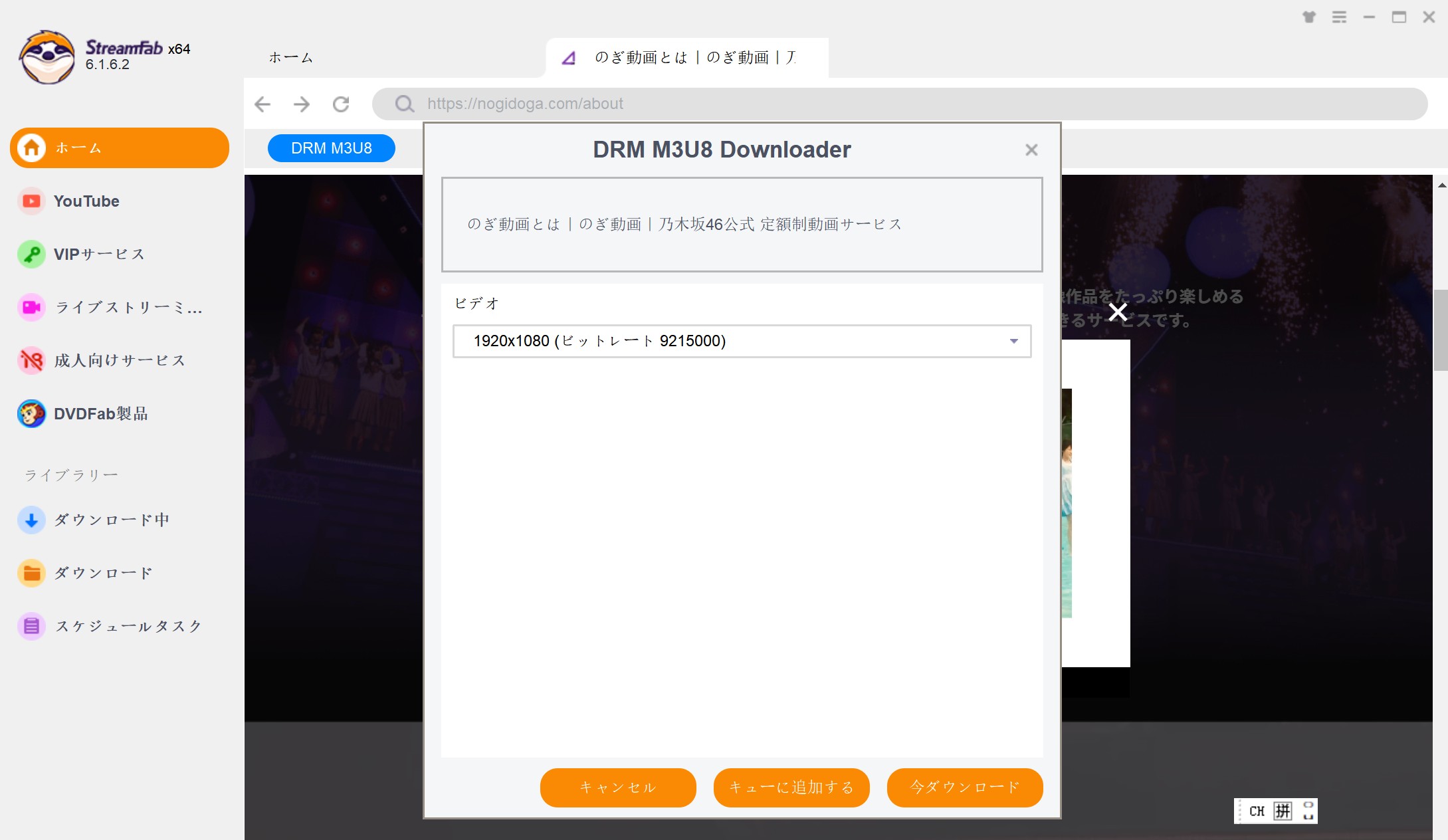This screenshot has width=1448, height=840.
Task: Close the webpage overlay with white X
Action: tap(1118, 311)
